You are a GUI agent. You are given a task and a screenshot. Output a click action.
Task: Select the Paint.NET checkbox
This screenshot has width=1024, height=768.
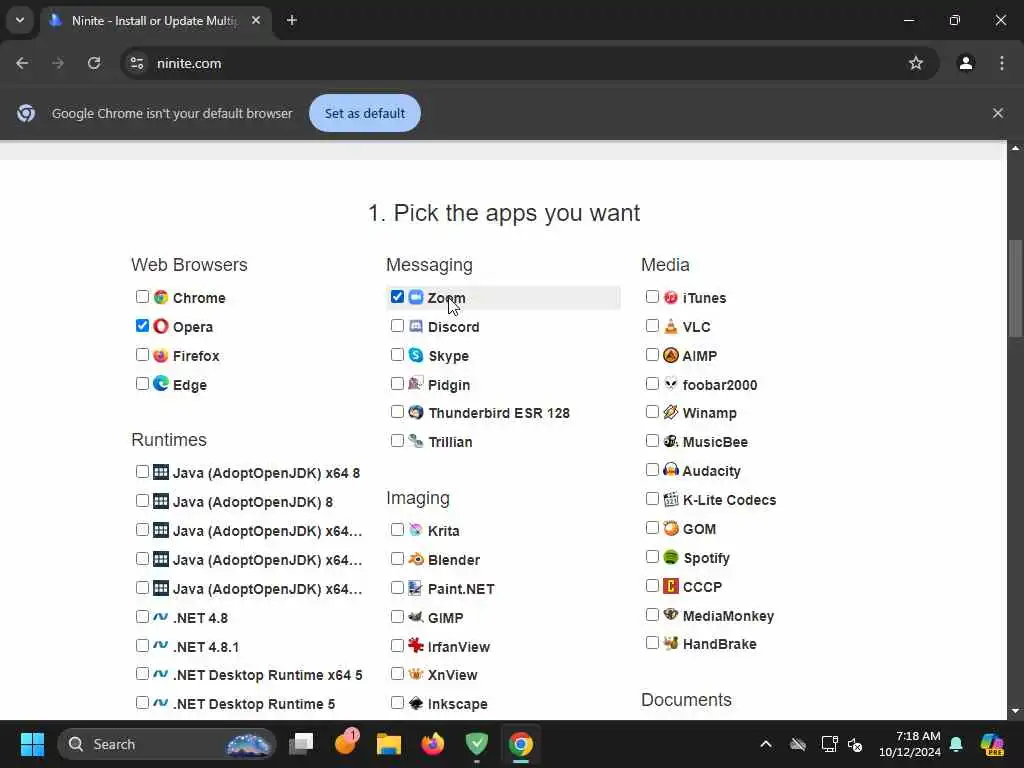pyautogui.click(x=397, y=587)
